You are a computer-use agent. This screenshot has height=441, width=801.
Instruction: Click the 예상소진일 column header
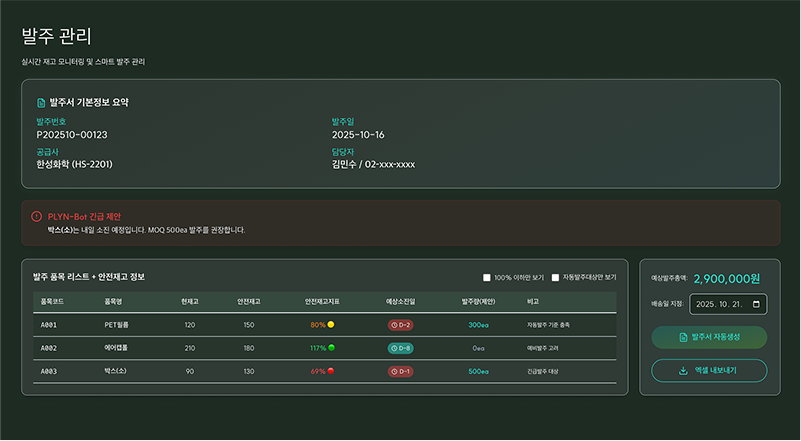400,301
